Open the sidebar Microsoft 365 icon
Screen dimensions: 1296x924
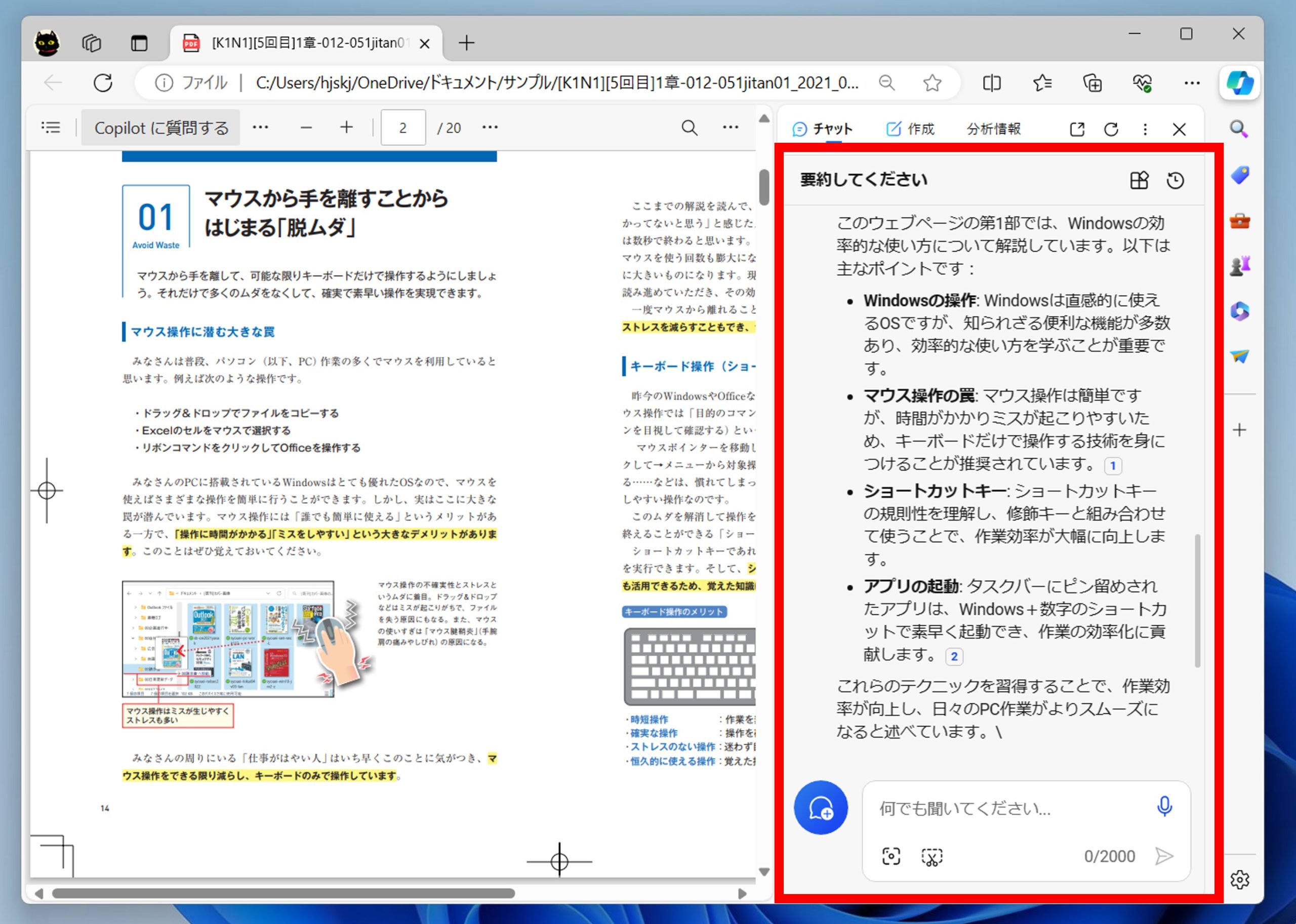click(x=1240, y=311)
